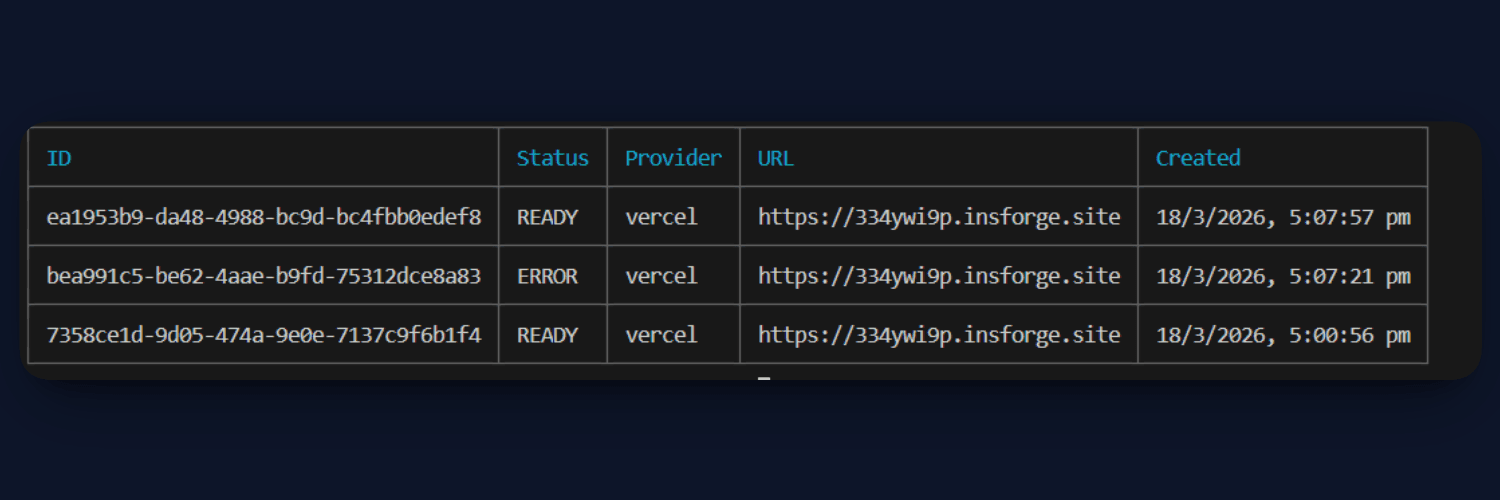This screenshot has height=500, width=1500.
Task: Click the ERROR status cell
Action: (x=547, y=276)
